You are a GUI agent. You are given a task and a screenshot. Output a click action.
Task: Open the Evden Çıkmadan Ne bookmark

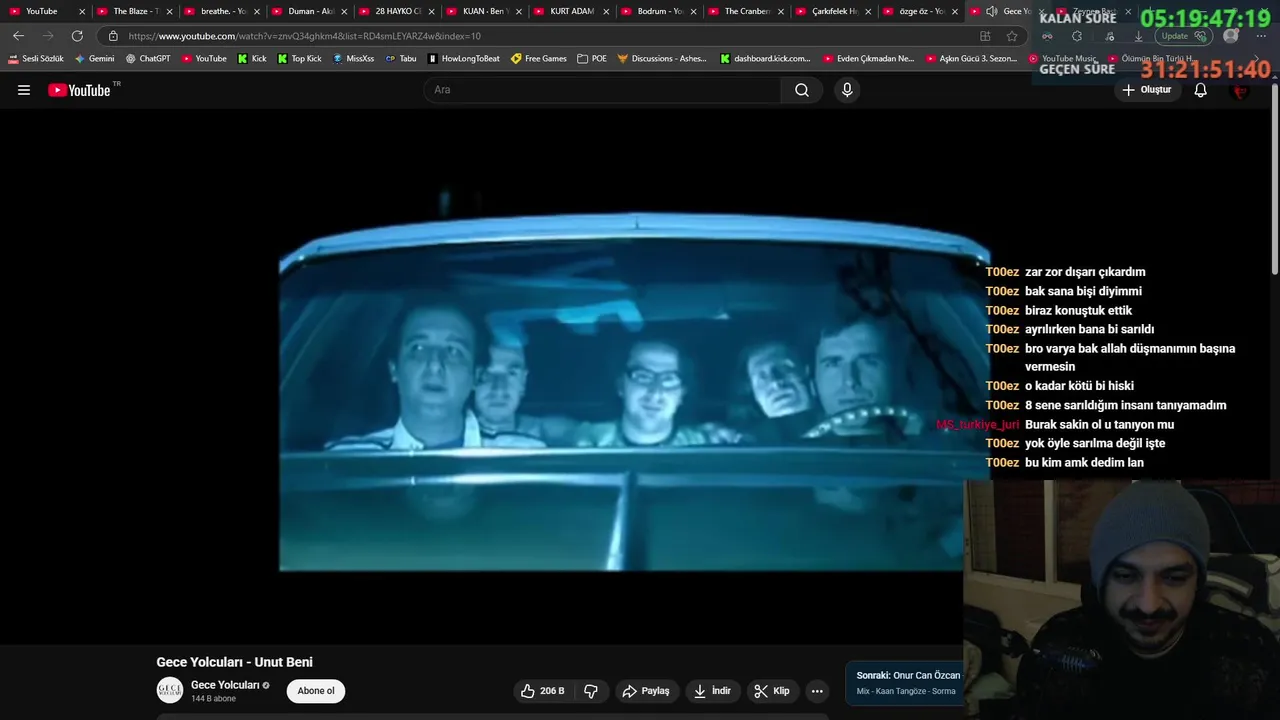coord(869,59)
